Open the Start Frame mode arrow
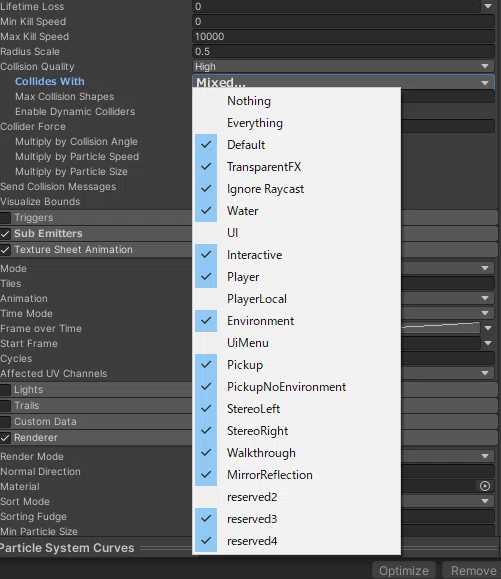Image resolution: width=501 pixels, height=579 pixels. [x=488, y=343]
